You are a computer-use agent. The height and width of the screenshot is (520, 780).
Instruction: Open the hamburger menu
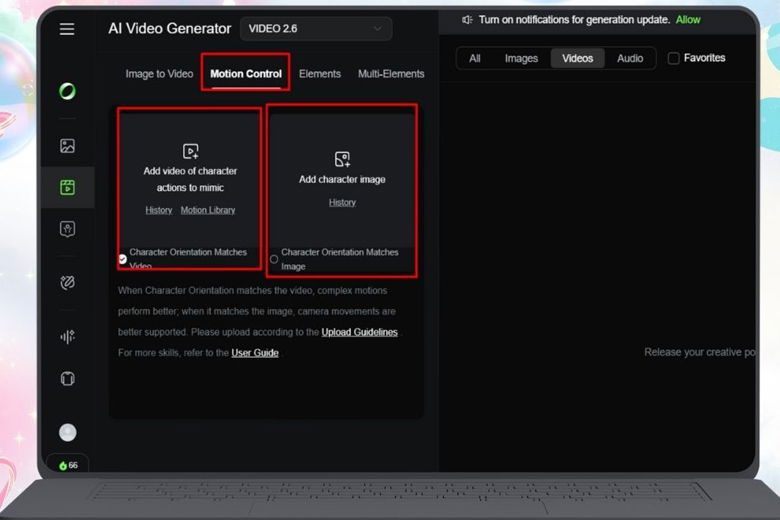pos(67,29)
